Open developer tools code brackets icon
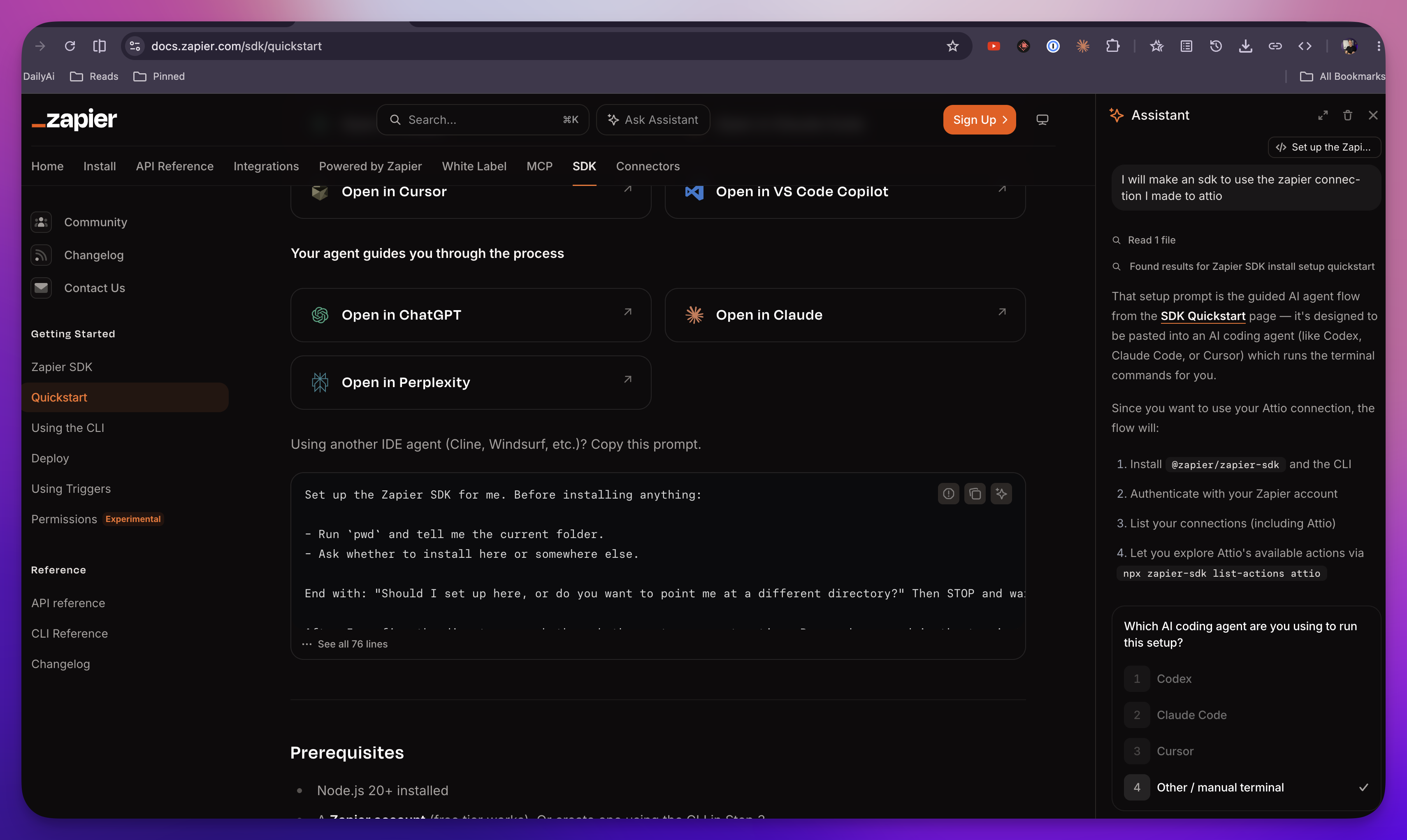1407x840 pixels. pos(1305,46)
